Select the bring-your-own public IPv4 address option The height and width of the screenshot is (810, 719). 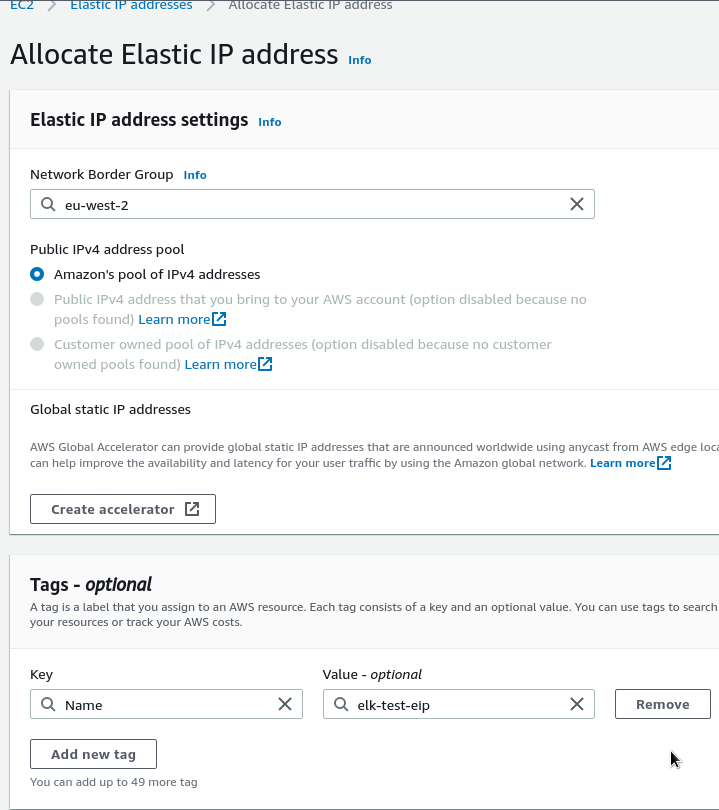click(37, 299)
